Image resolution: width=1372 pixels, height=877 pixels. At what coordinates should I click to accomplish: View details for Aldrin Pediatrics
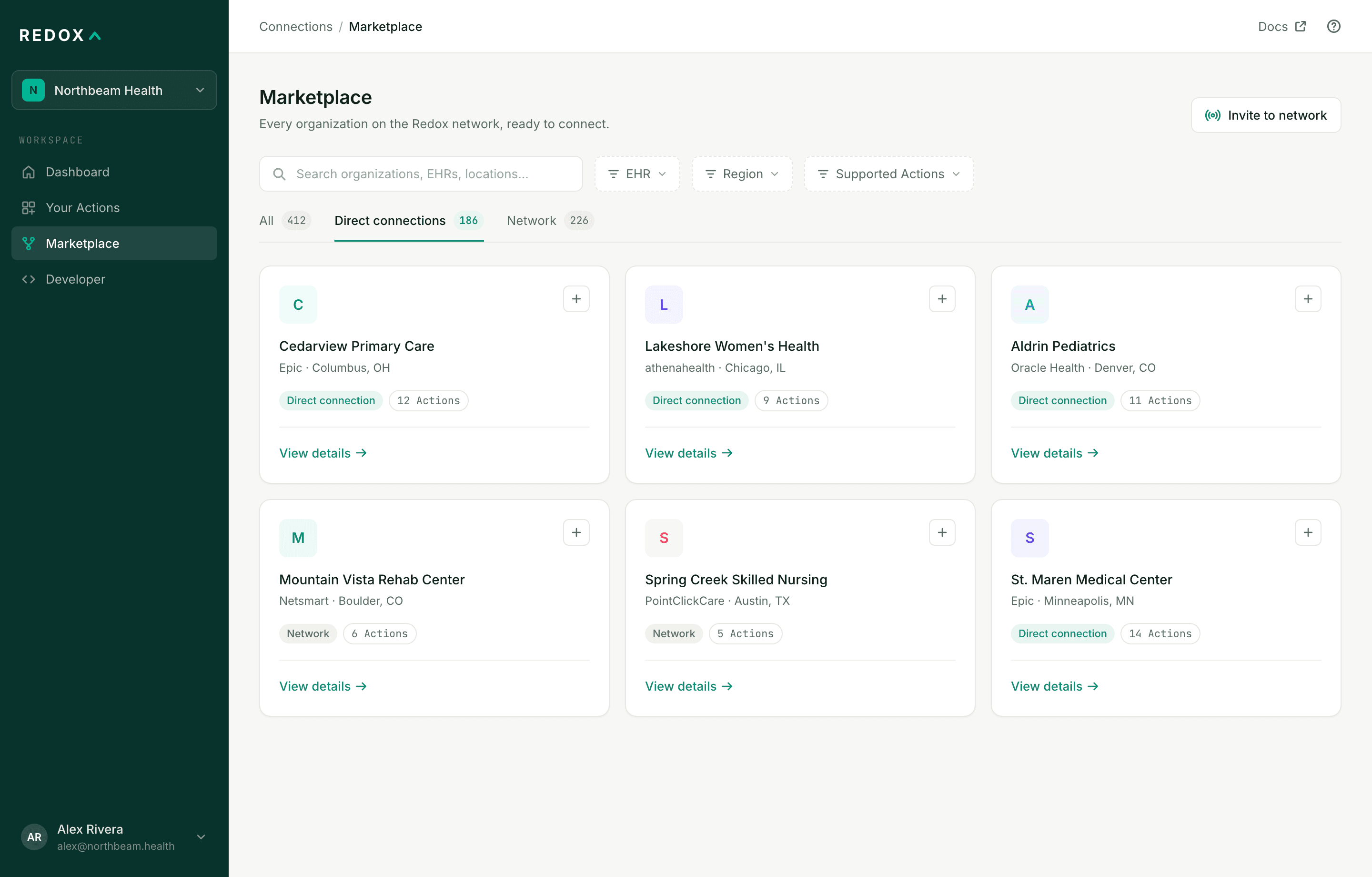click(x=1054, y=453)
